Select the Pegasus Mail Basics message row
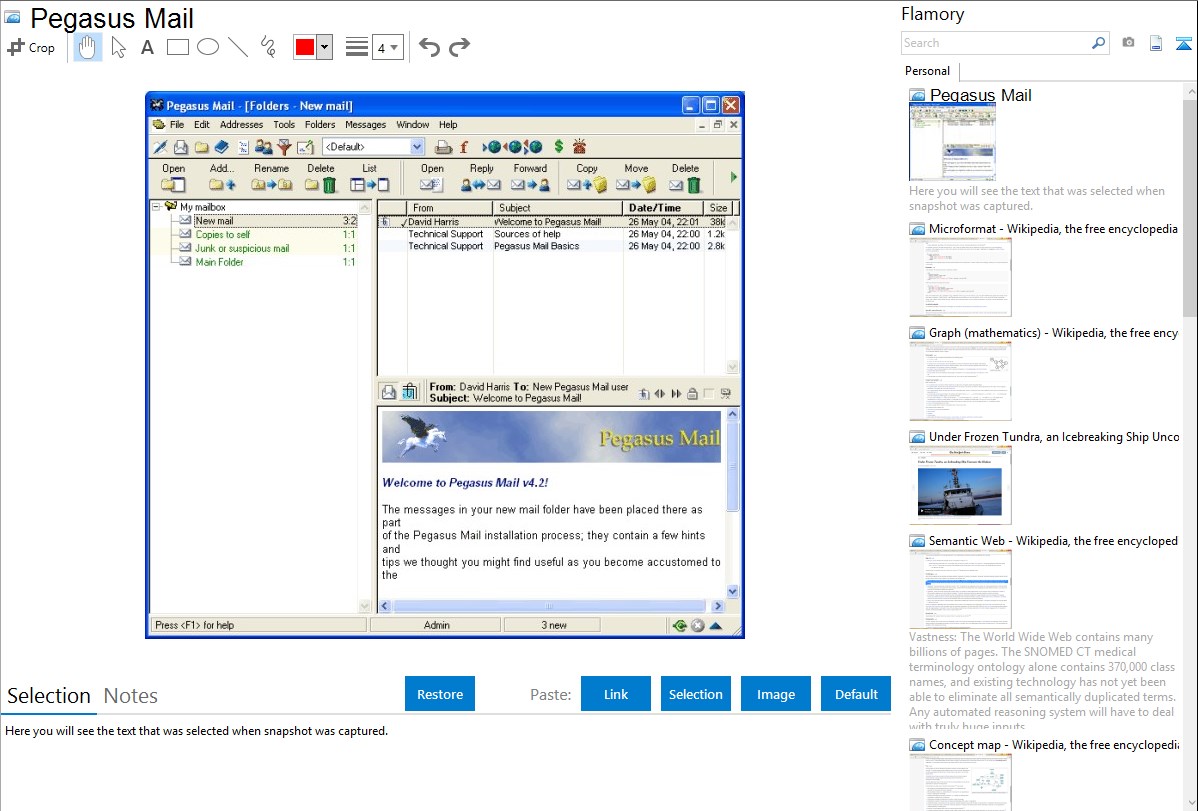Viewport: 1198px width, 811px height. coord(552,246)
